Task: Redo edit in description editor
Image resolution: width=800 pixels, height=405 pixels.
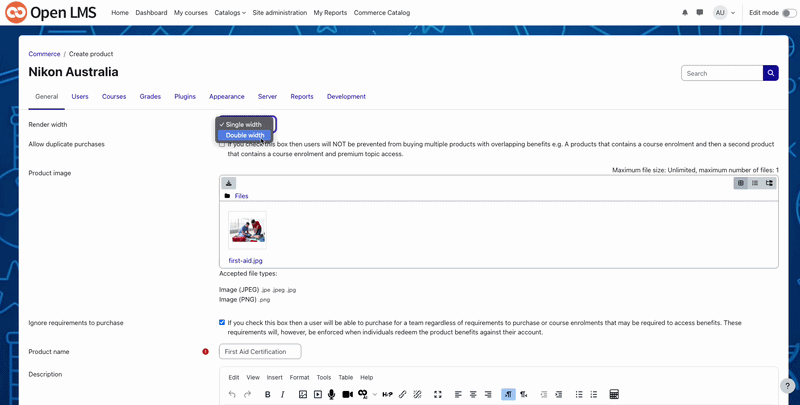Action: (x=247, y=394)
